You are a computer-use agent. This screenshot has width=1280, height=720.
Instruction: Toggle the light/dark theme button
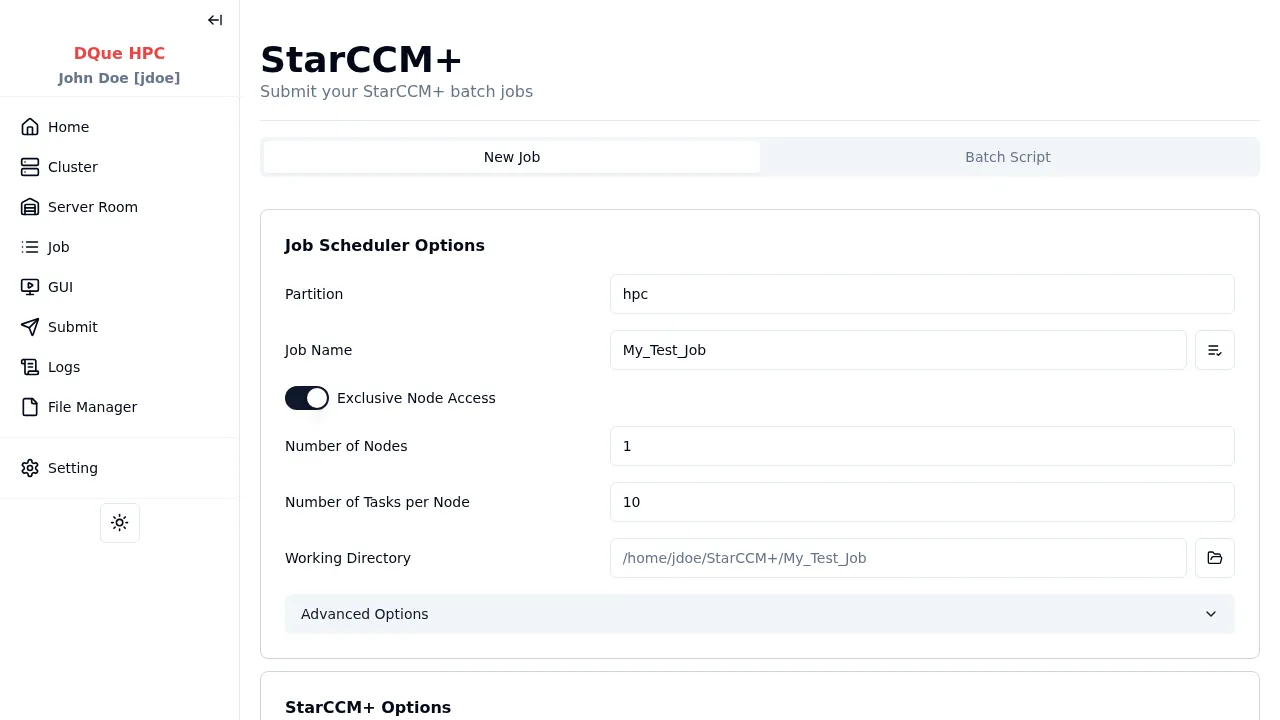tap(120, 523)
